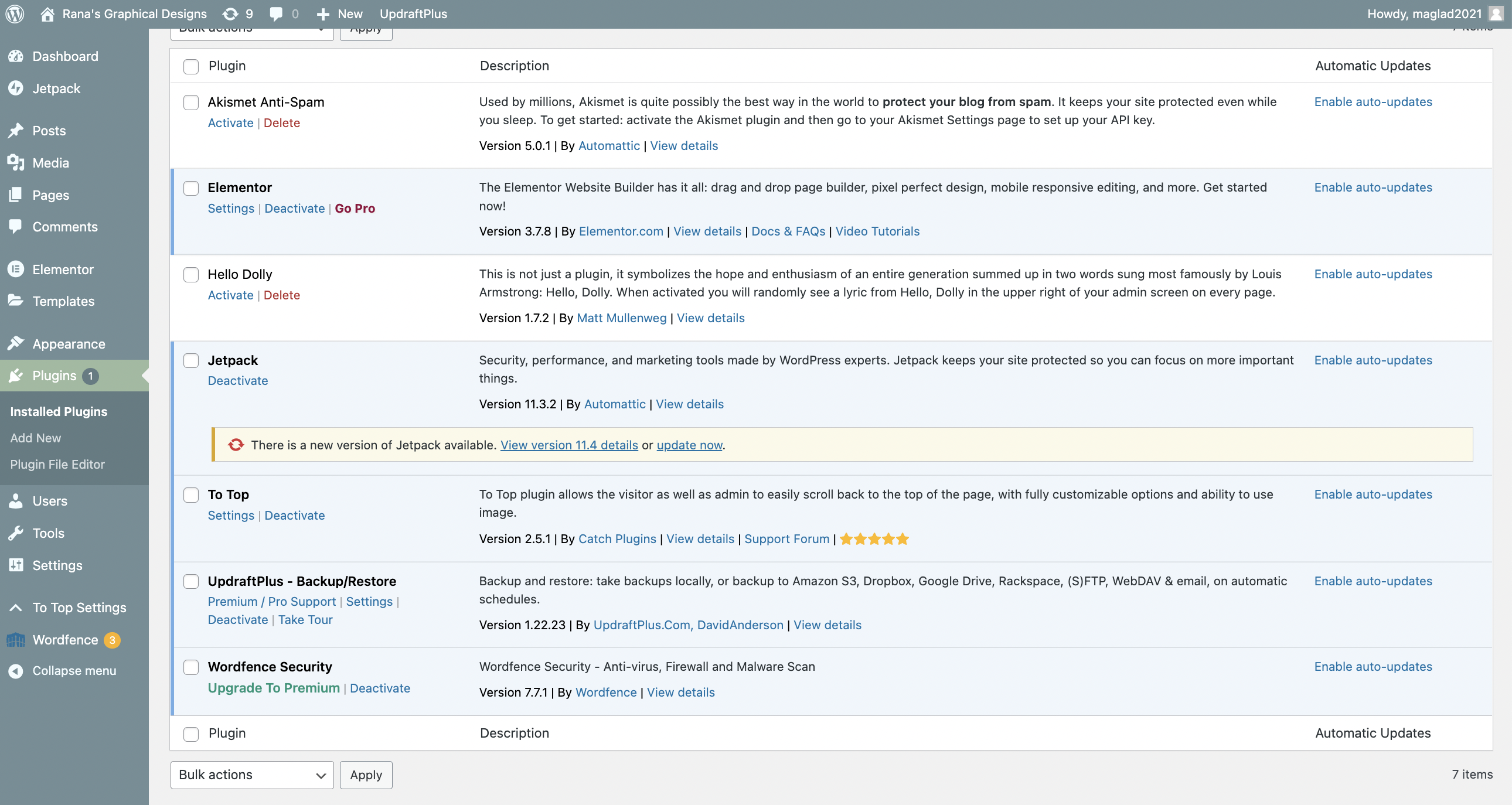1512x805 pixels.
Task: Click the Jetpack lightning icon in the sidebar
Action: [x=16, y=88]
